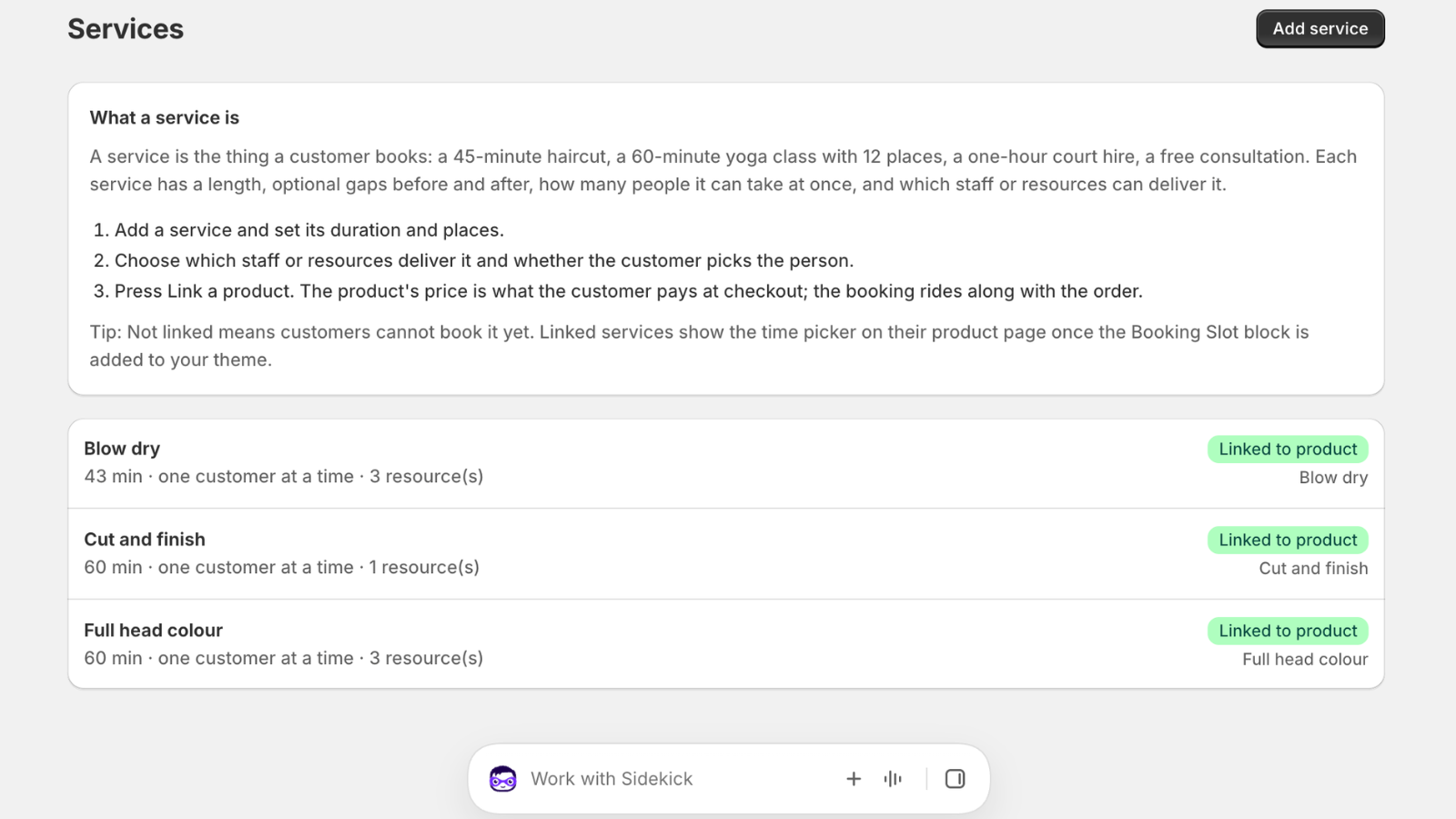Start voice input with the waveform icon

pos(893,779)
